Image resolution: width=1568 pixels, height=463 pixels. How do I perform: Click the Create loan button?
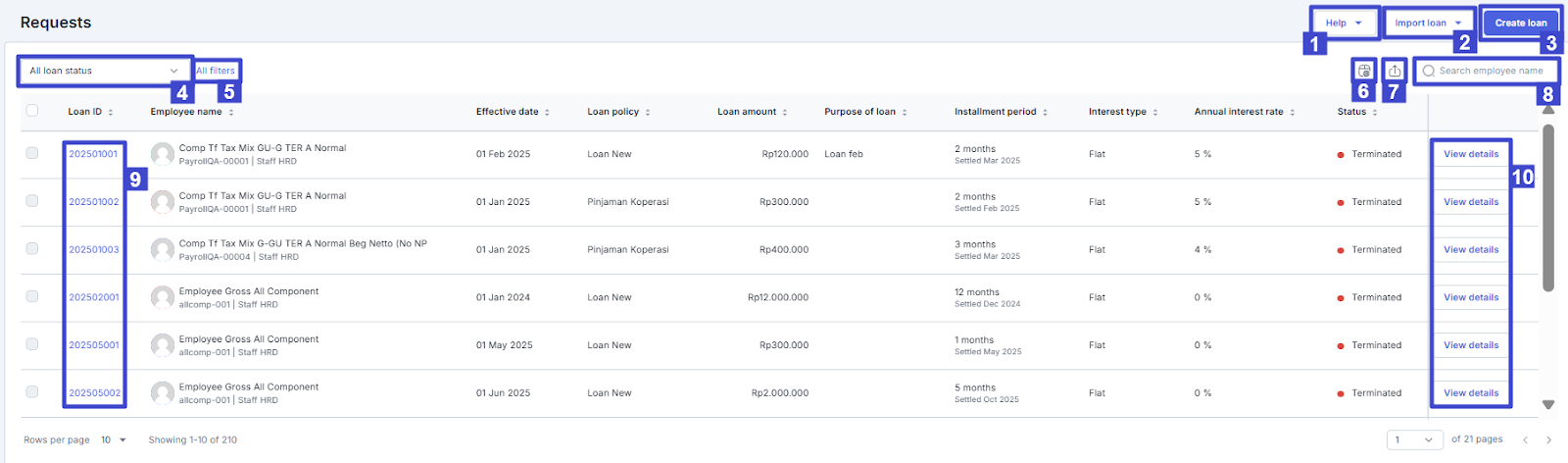pos(1520,23)
